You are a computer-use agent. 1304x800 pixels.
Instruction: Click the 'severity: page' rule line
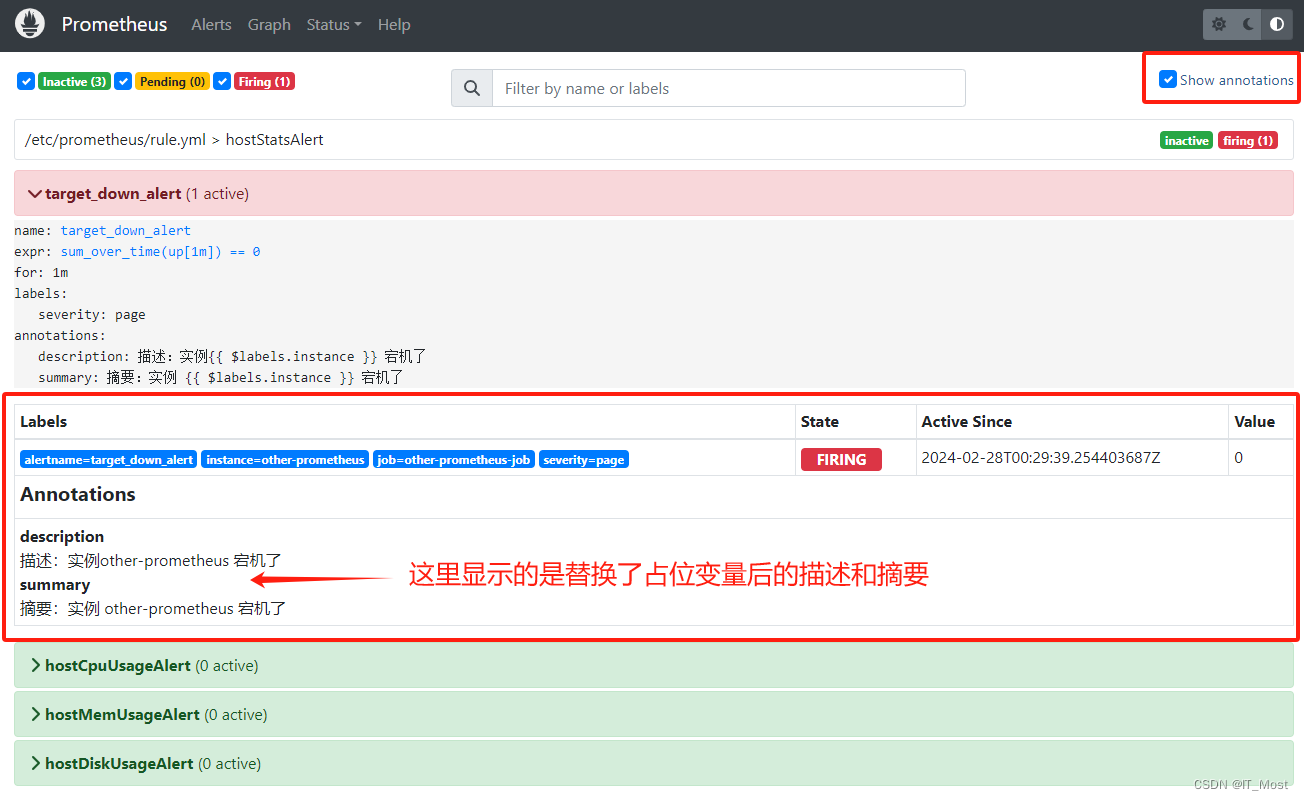click(x=92, y=314)
